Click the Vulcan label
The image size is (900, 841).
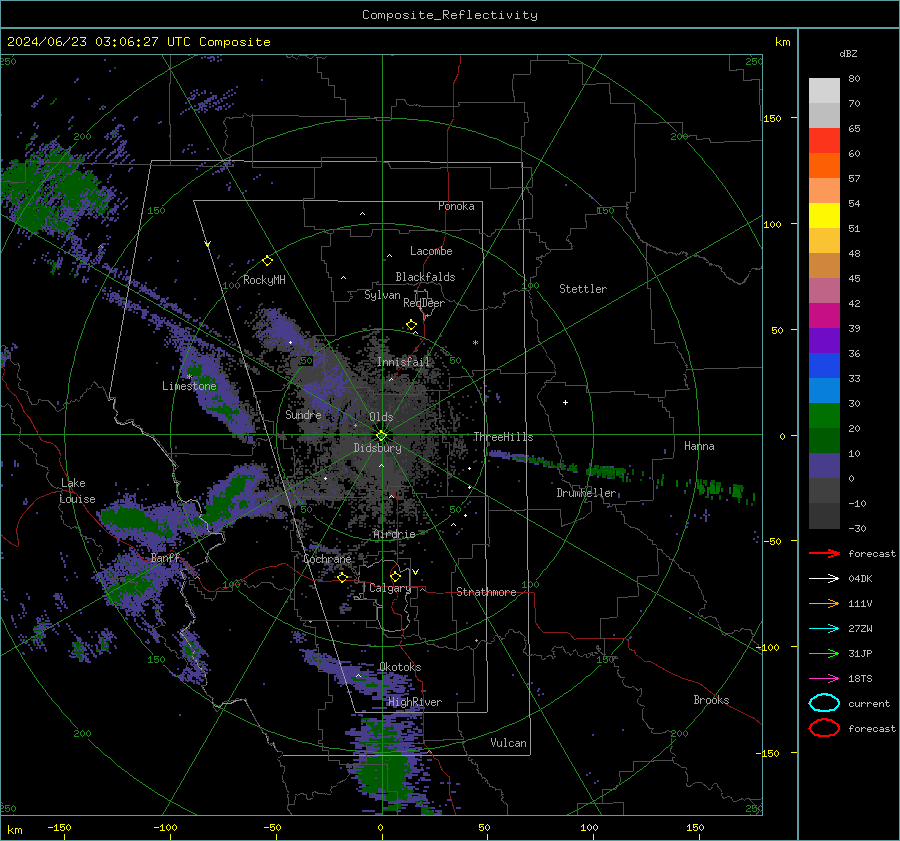508,743
